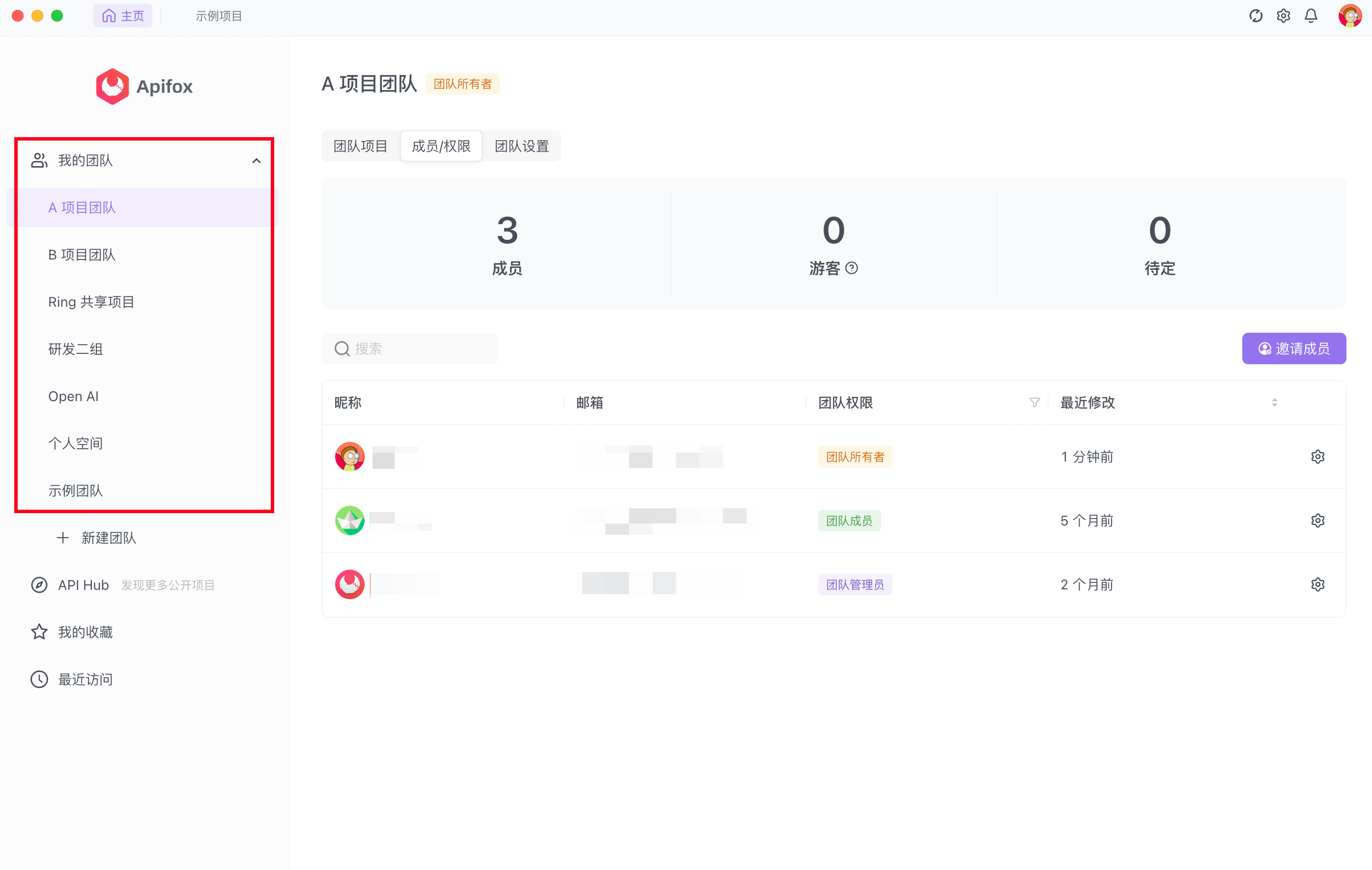Viewport: 1372px width, 870px height.
Task: Open API Hub compass item
Action: pos(83,585)
